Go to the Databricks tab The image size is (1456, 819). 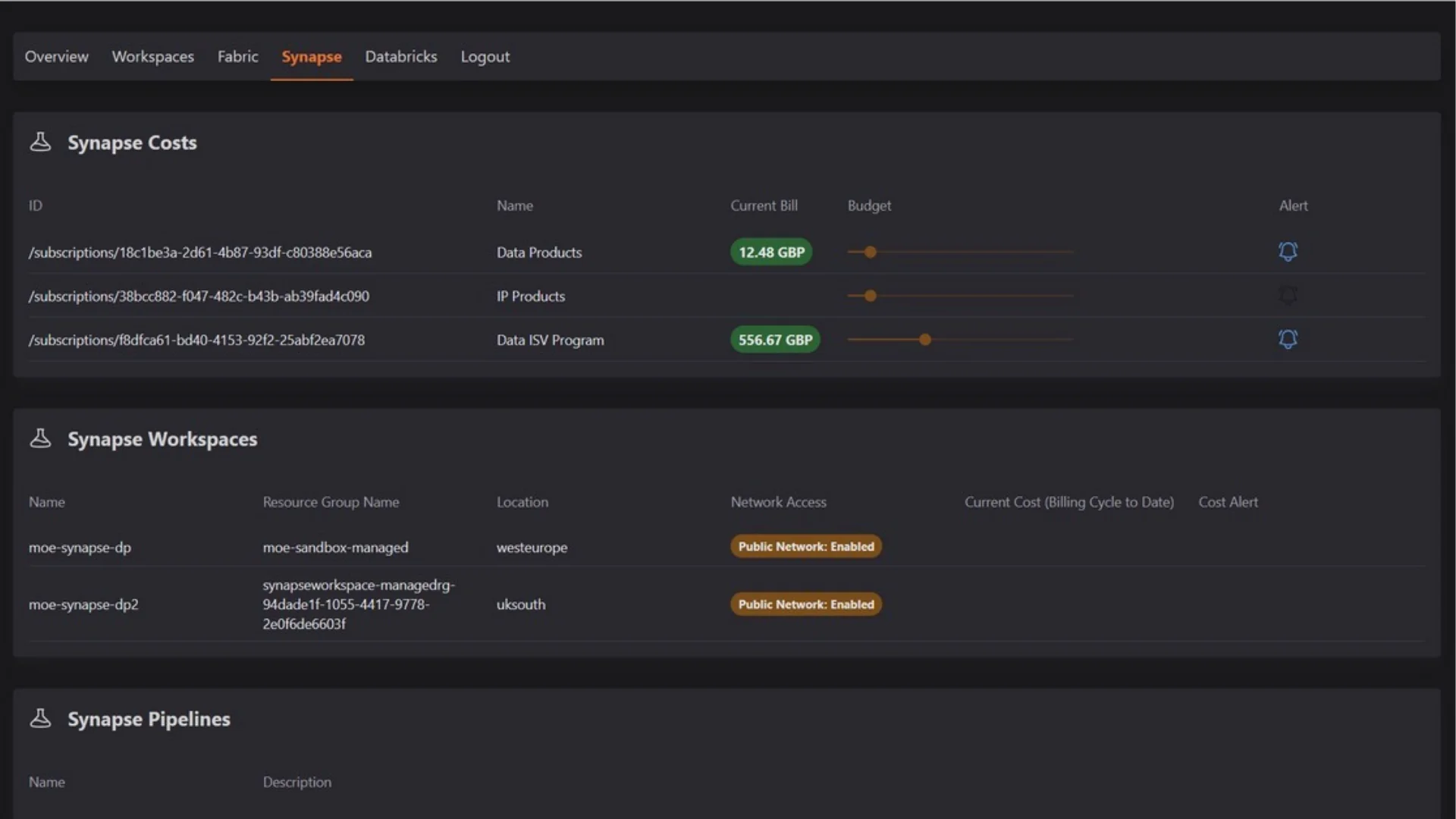tap(401, 56)
